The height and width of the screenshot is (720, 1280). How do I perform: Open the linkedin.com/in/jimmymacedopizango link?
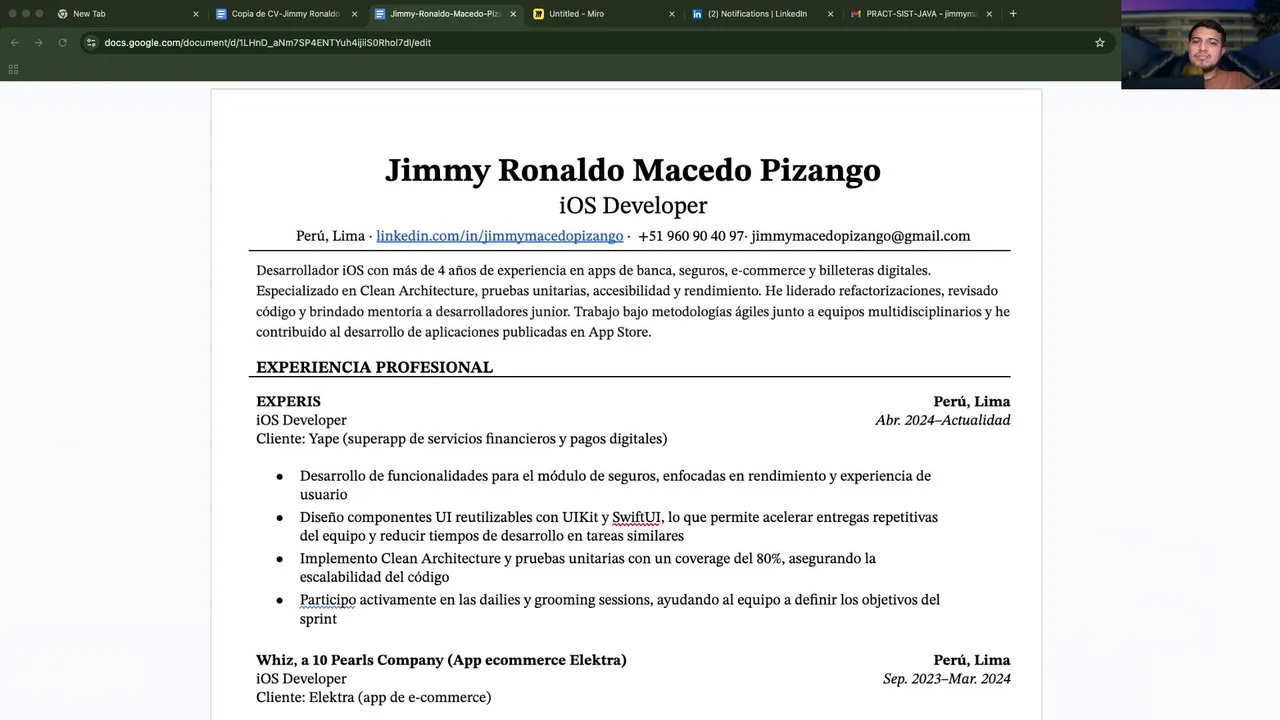(499, 236)
